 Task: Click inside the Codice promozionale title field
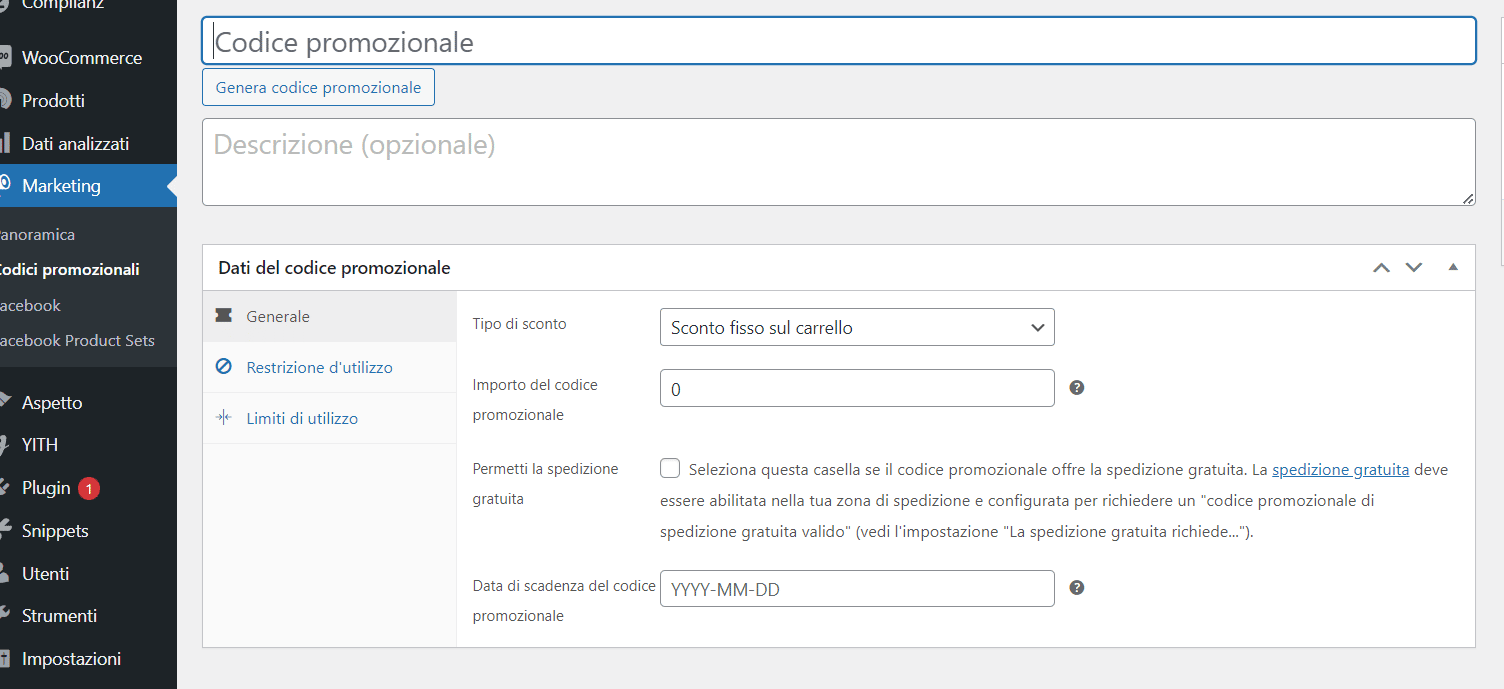coord(700,41)
